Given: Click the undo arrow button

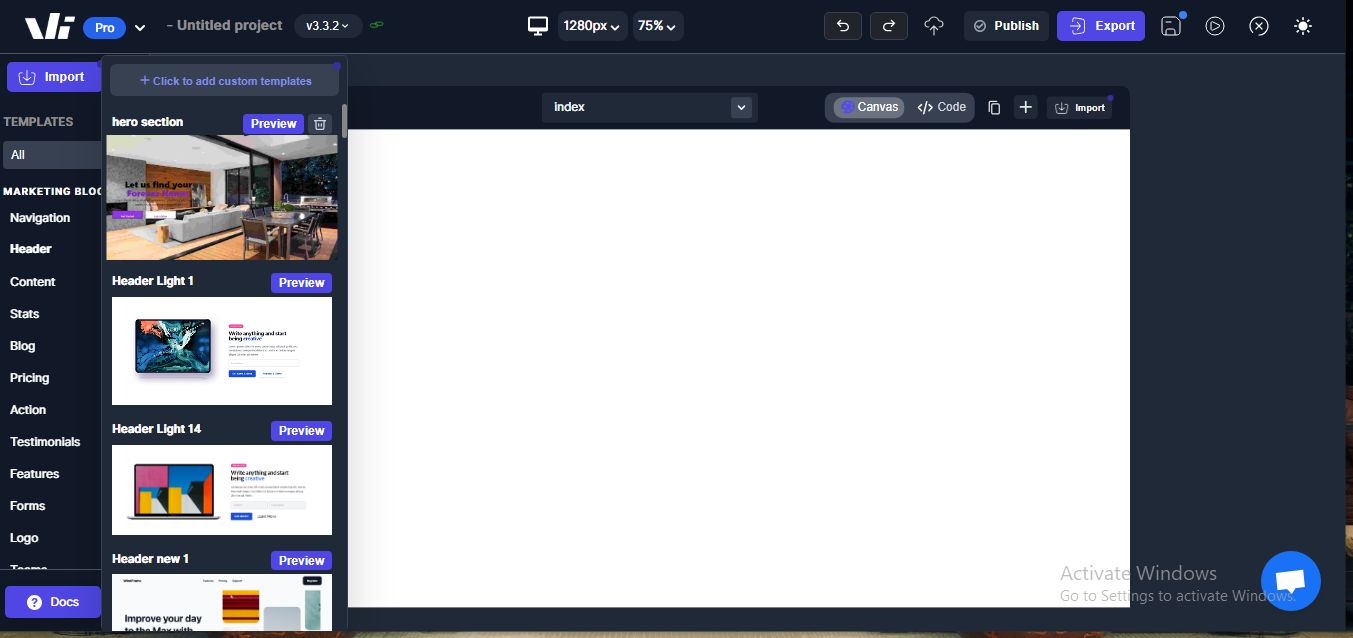Looking at the screenshot, I should [842, 26].
